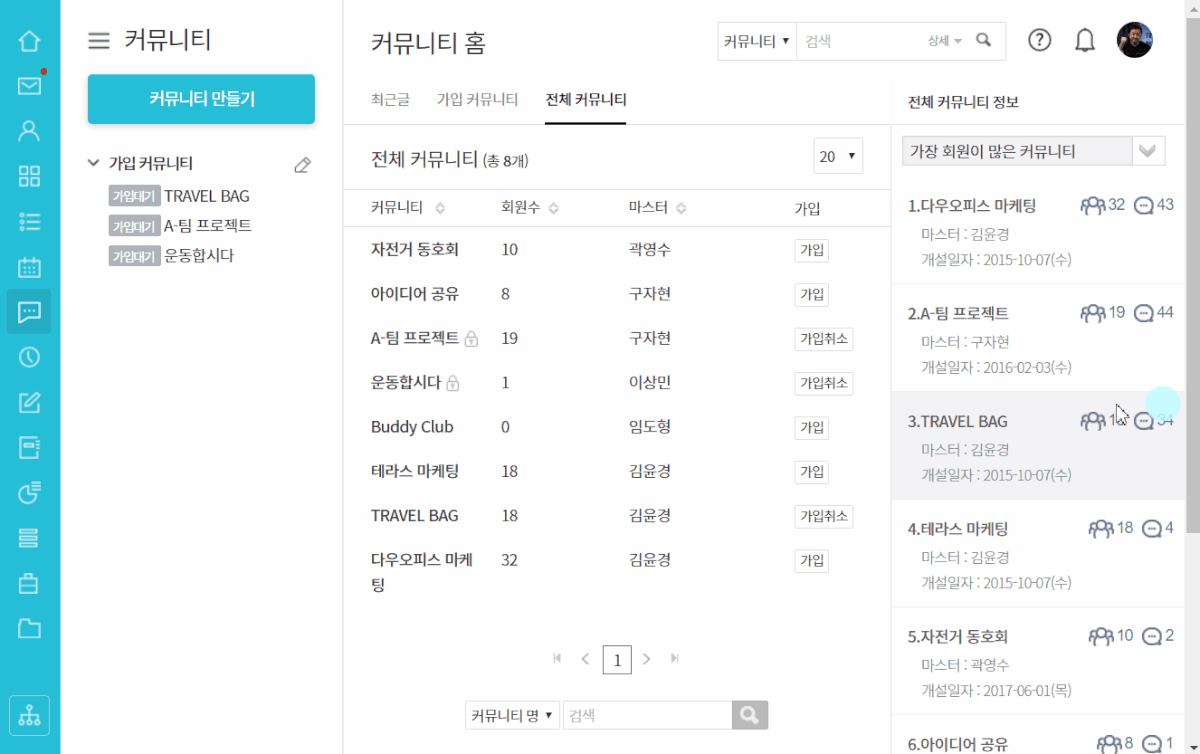
Task: Click the bottom community name search field
Action: [648, 715]
